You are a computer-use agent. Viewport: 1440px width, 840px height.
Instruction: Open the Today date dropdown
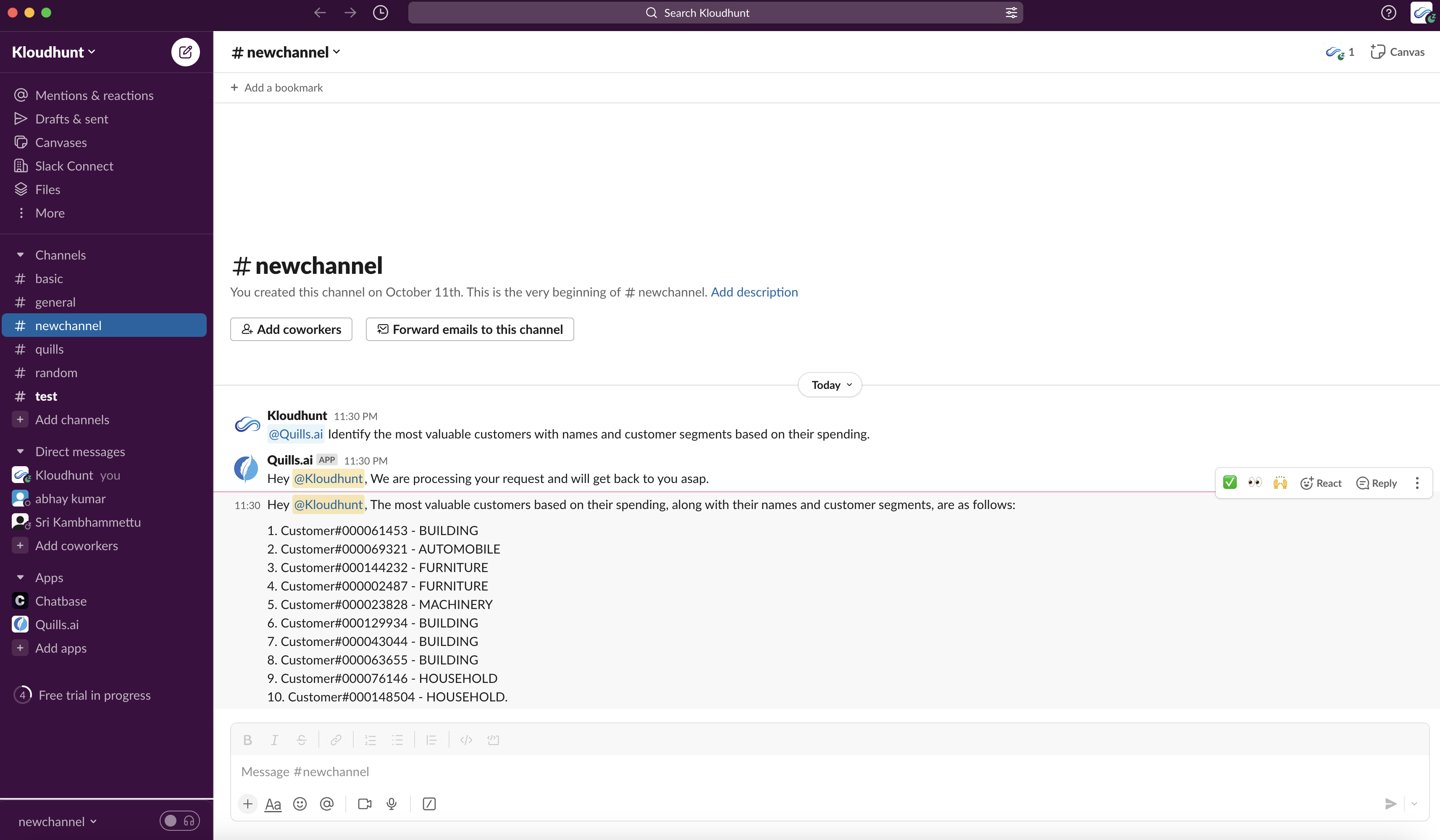click(830, 385)
